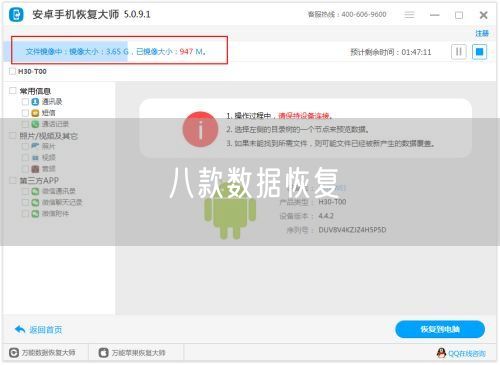Click the call records phone icon
Screen dimensions: 500x365
[x=35, y=124]
